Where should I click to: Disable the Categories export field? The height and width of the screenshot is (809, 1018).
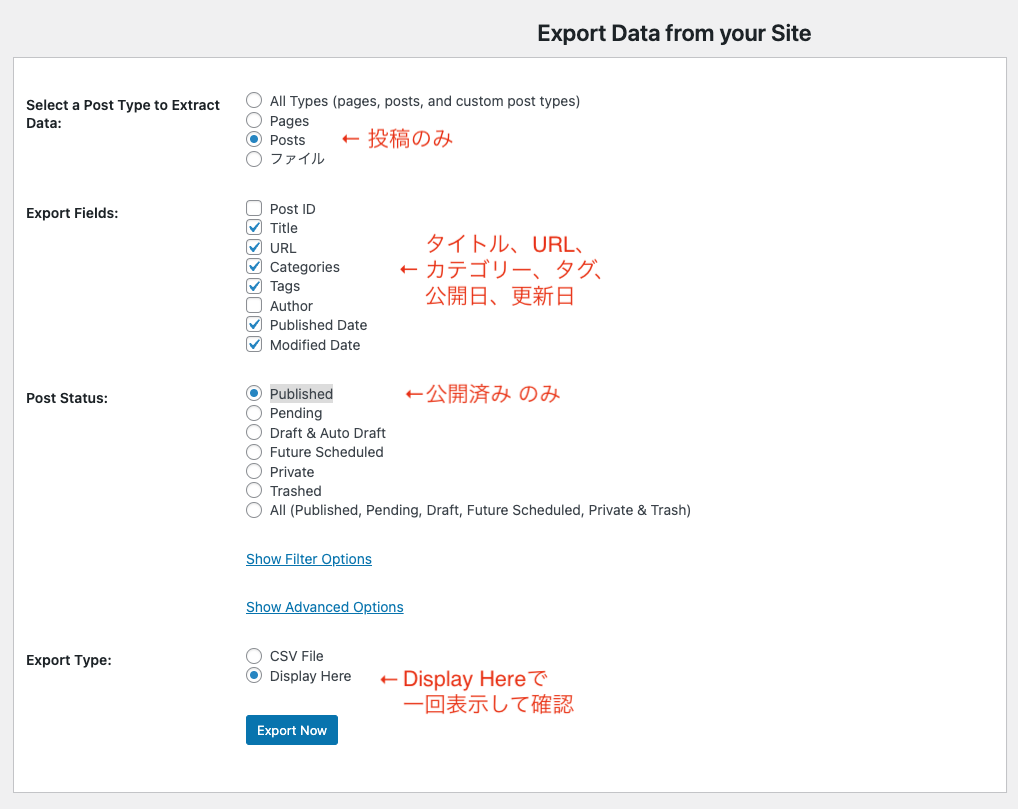pyautogui.click(x=254, y=267)
